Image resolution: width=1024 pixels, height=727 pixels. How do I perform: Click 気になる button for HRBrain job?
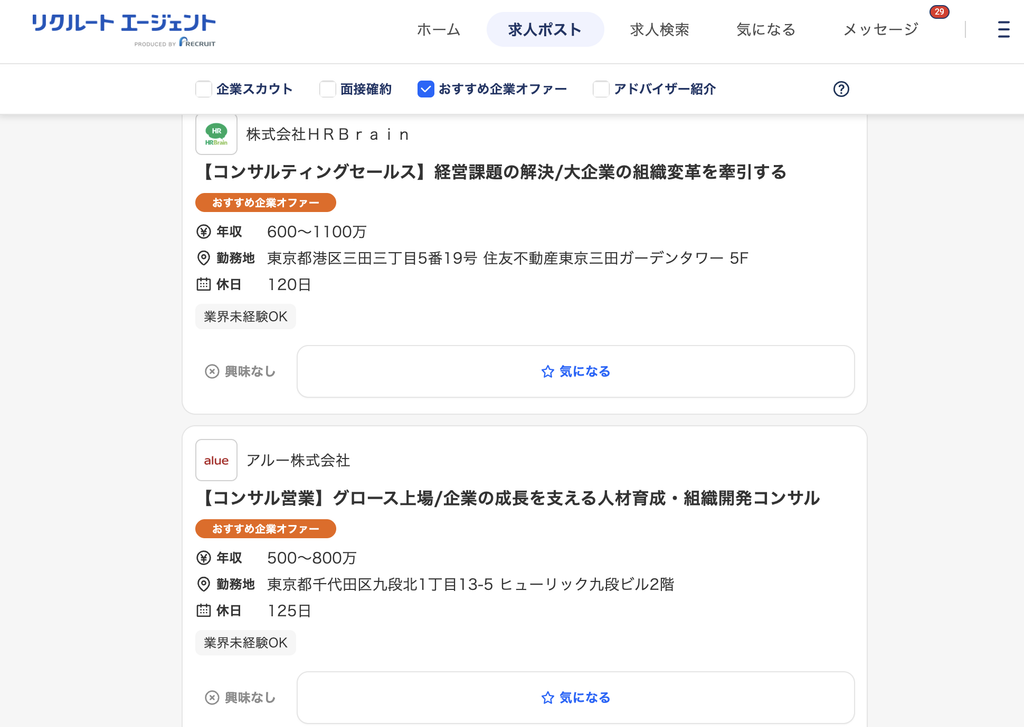(x=576, y=371)
